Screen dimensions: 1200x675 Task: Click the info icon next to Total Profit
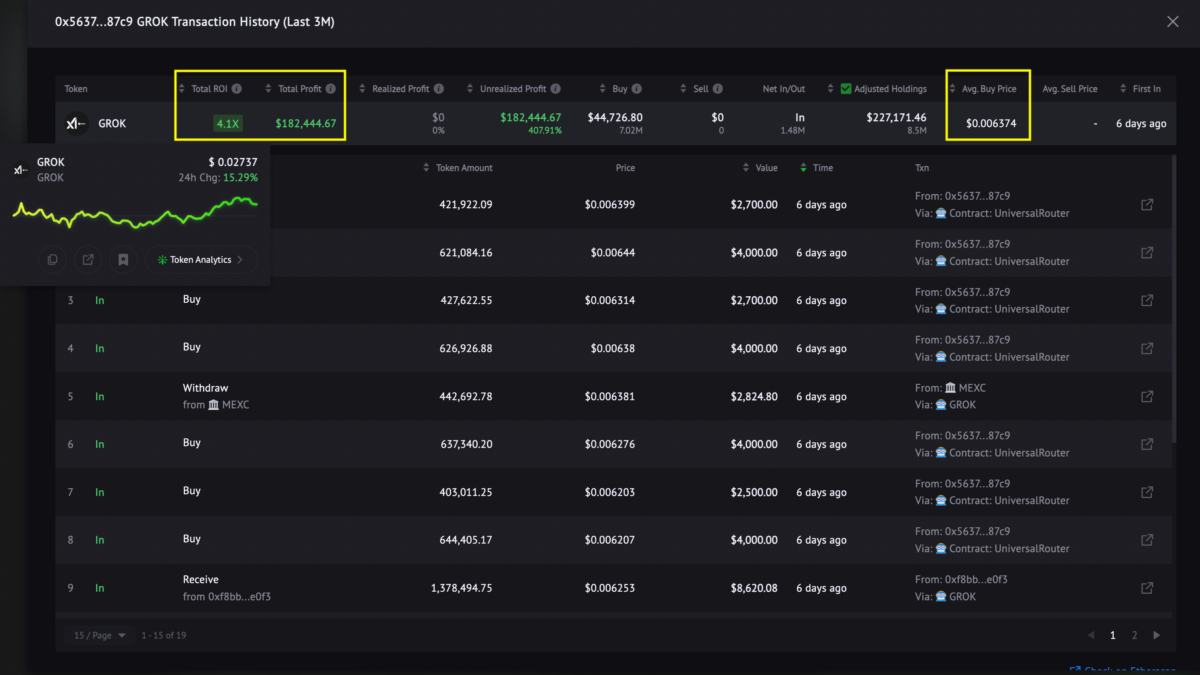coord(330,89)
